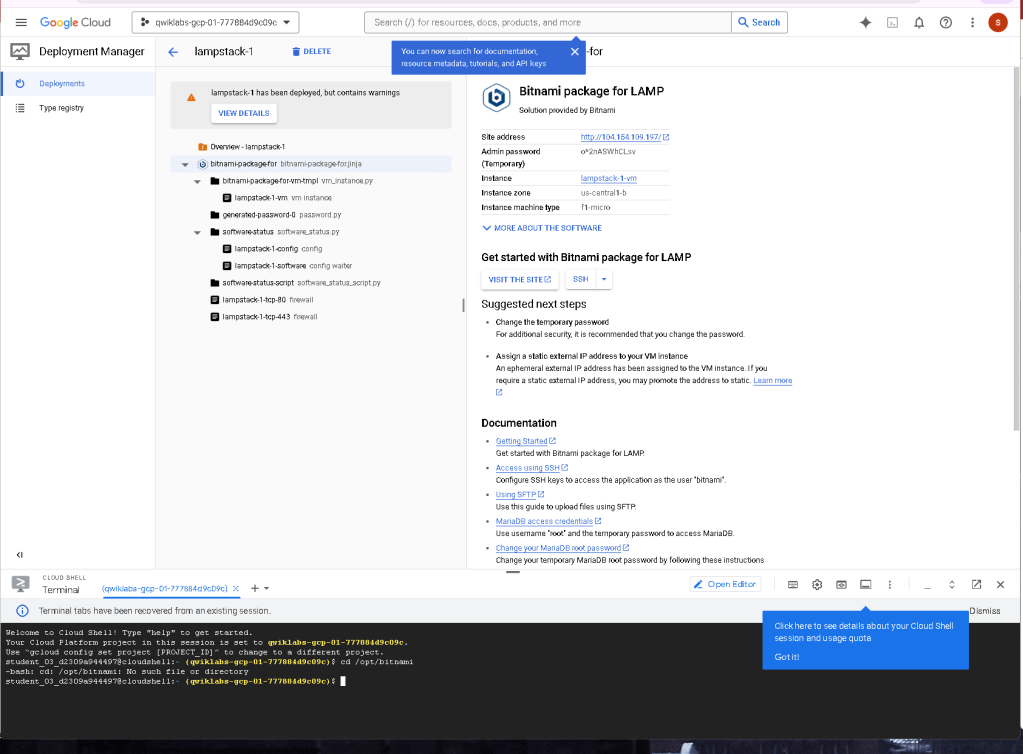Click the Deployment Manager product icon
The width and height of the screenshot is (1023, 754).
click(x=20, y=52)
